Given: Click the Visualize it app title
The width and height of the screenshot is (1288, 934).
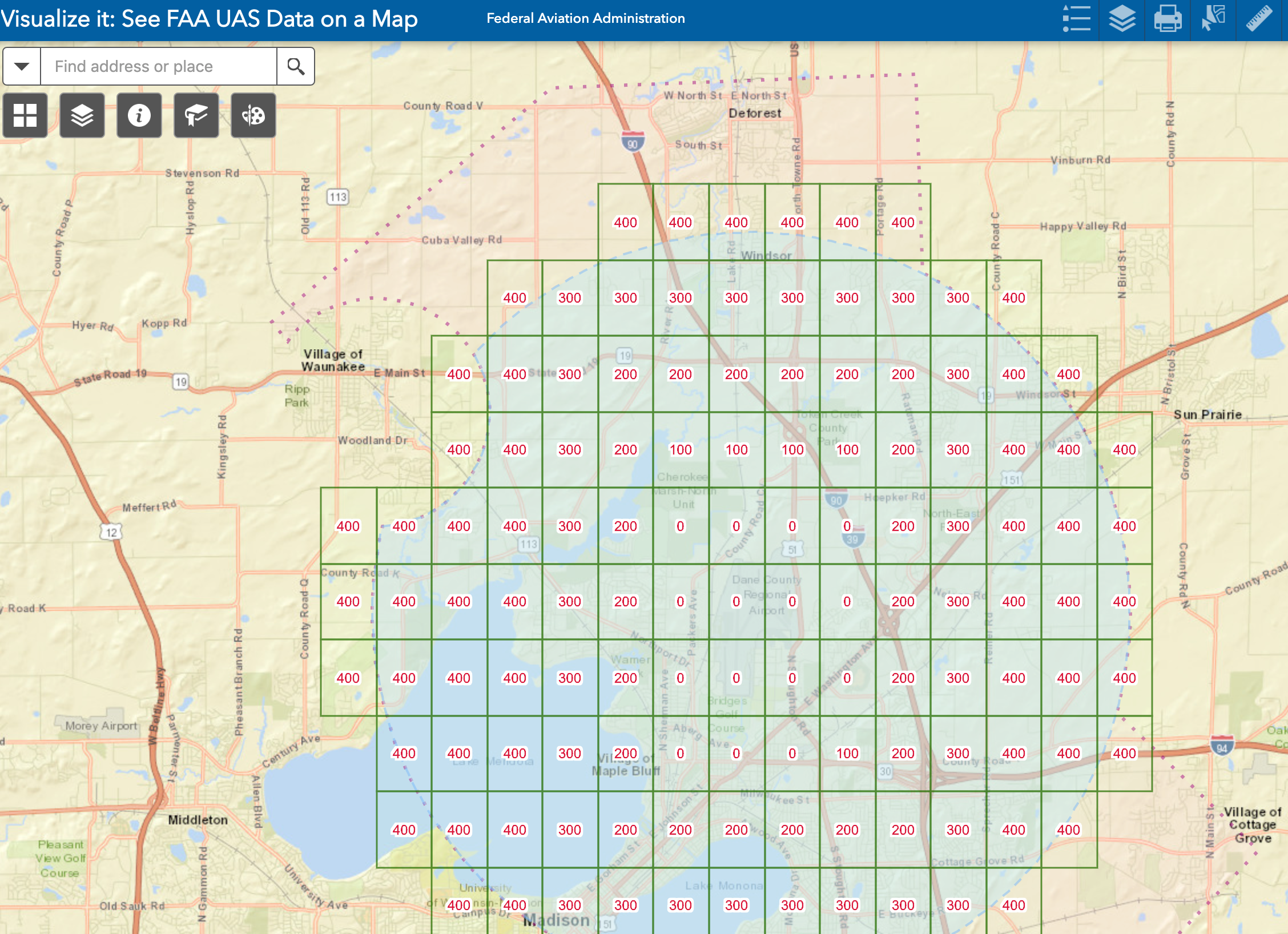Looking at the screenshot, I should [209, 19].
